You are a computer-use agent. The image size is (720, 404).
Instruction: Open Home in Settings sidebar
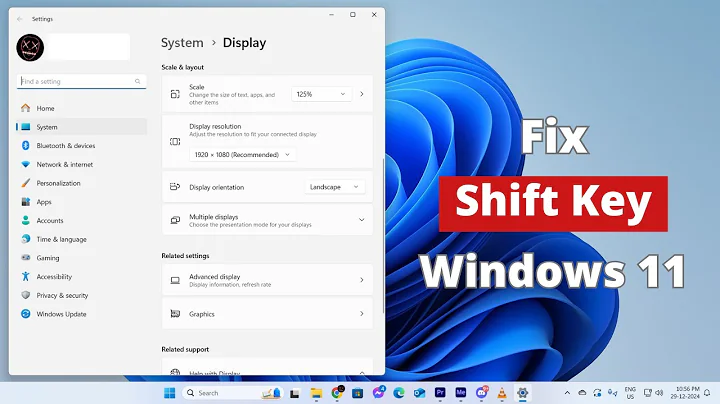click(81, 108)
